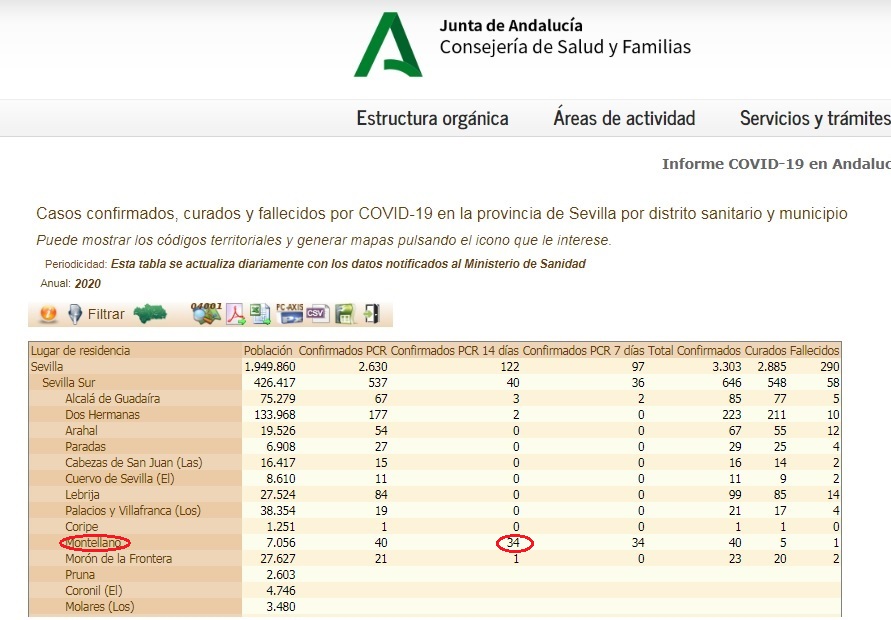
Task: Click the green Andalucía map icon
Action: pyautogui.click(x=151, y=314)
